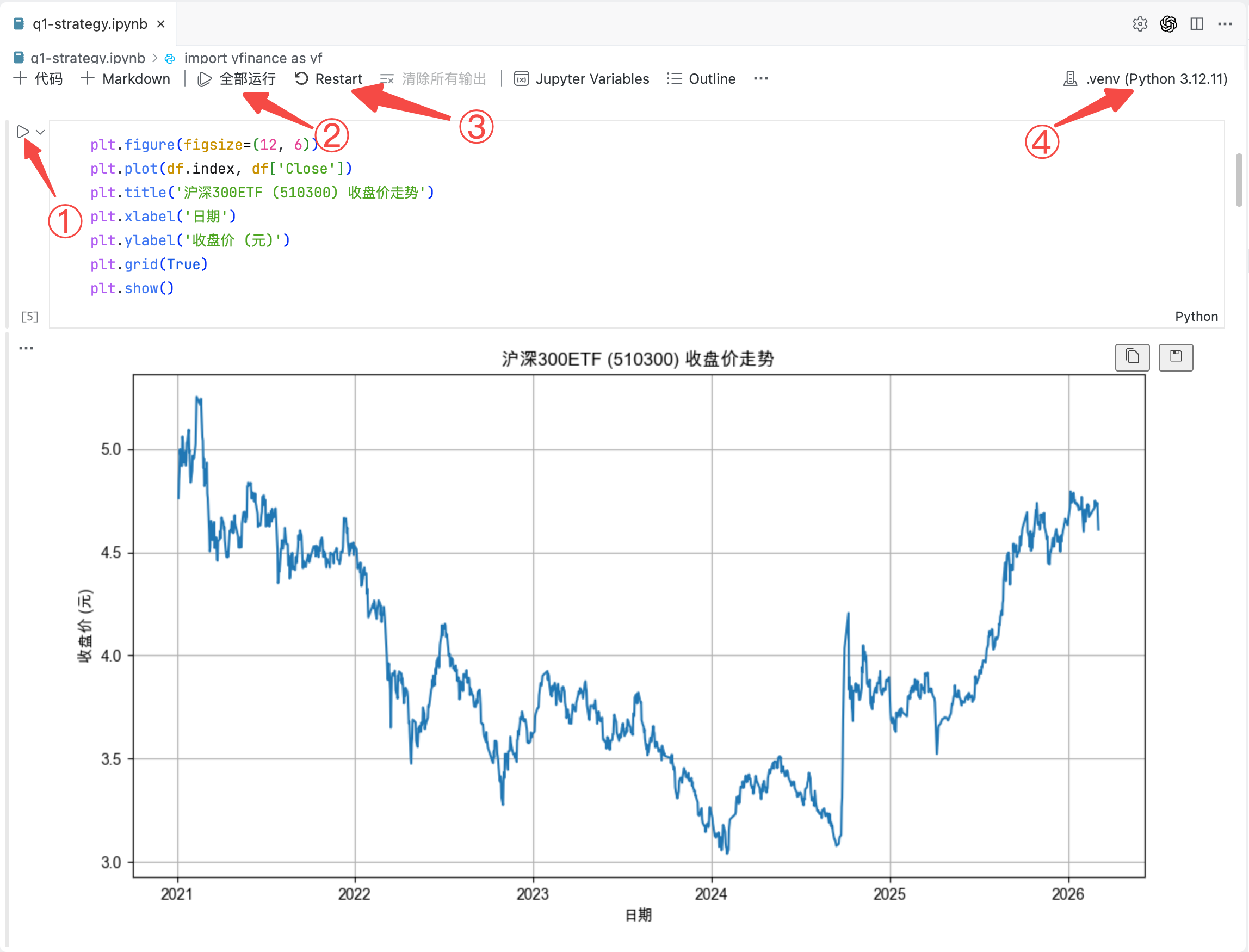1249x952 pixels.
Task: Open the run cell options chevron
Action: [40, 132]
